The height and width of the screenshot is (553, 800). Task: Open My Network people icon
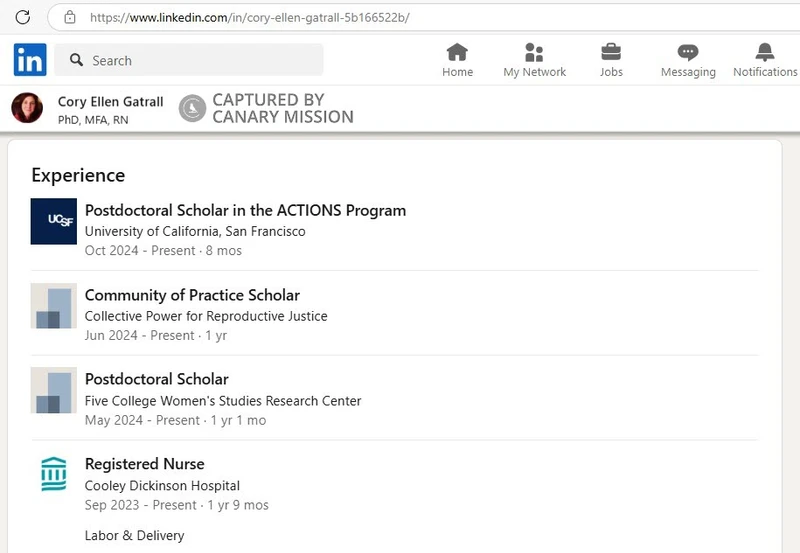coord(534,52)
